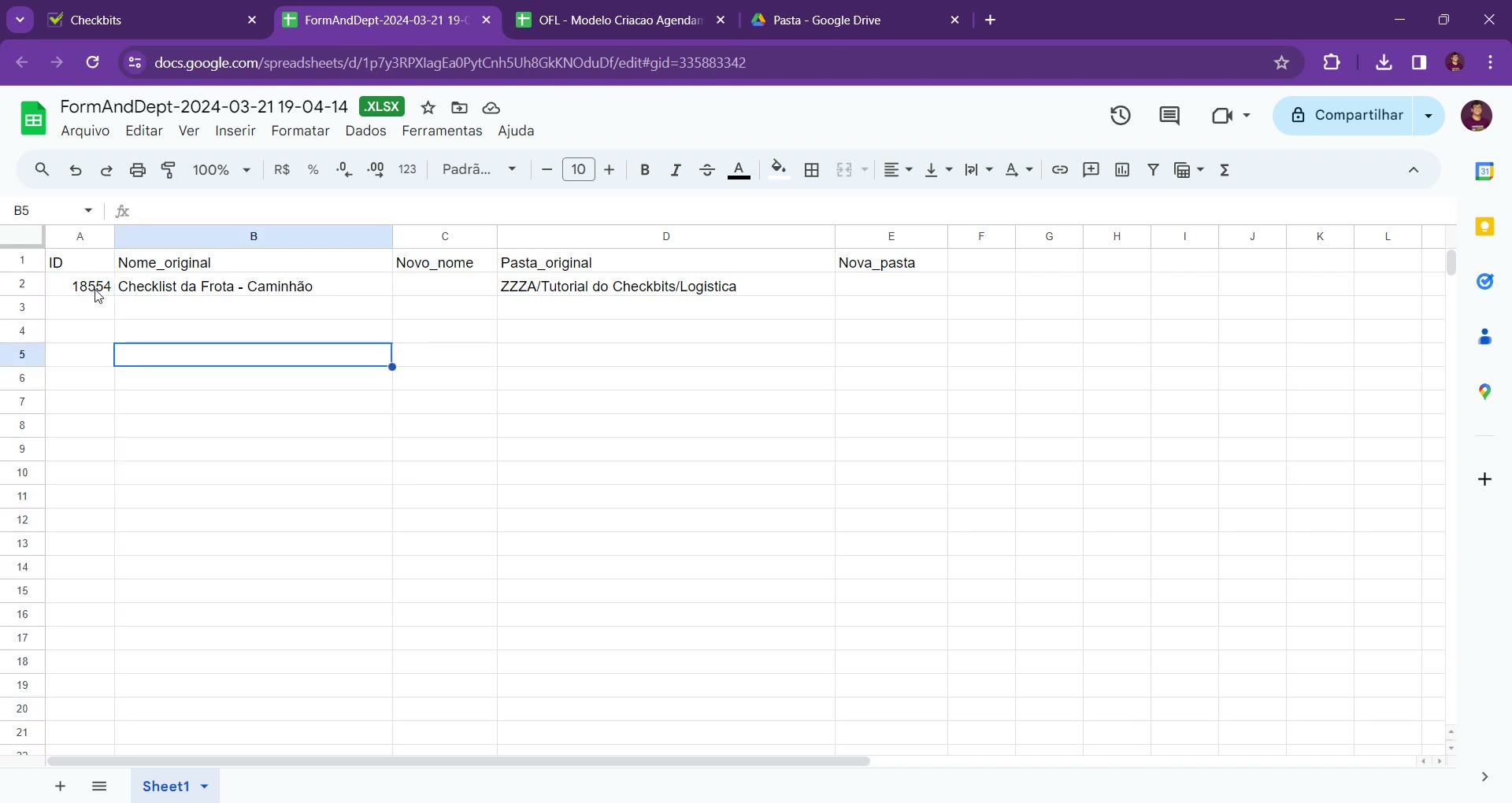Open Contacts side panel

click(x=1485, y=337)
